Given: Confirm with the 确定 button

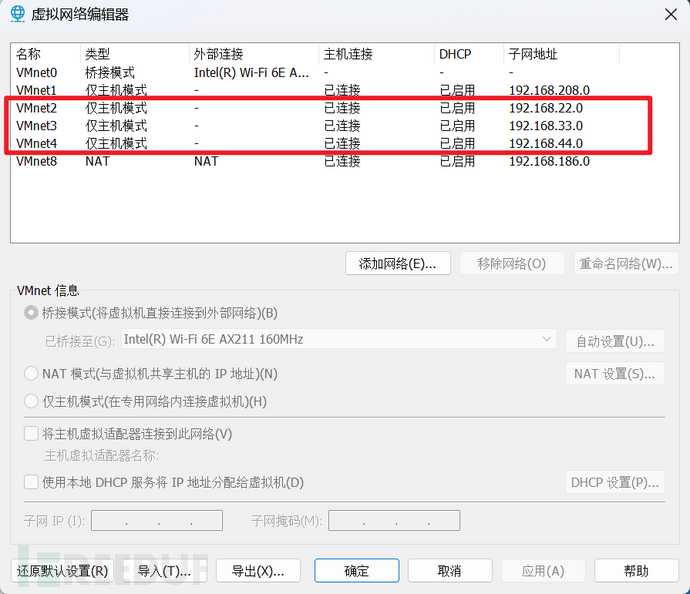Looking at the screenshot, I should tap(357, 571).
